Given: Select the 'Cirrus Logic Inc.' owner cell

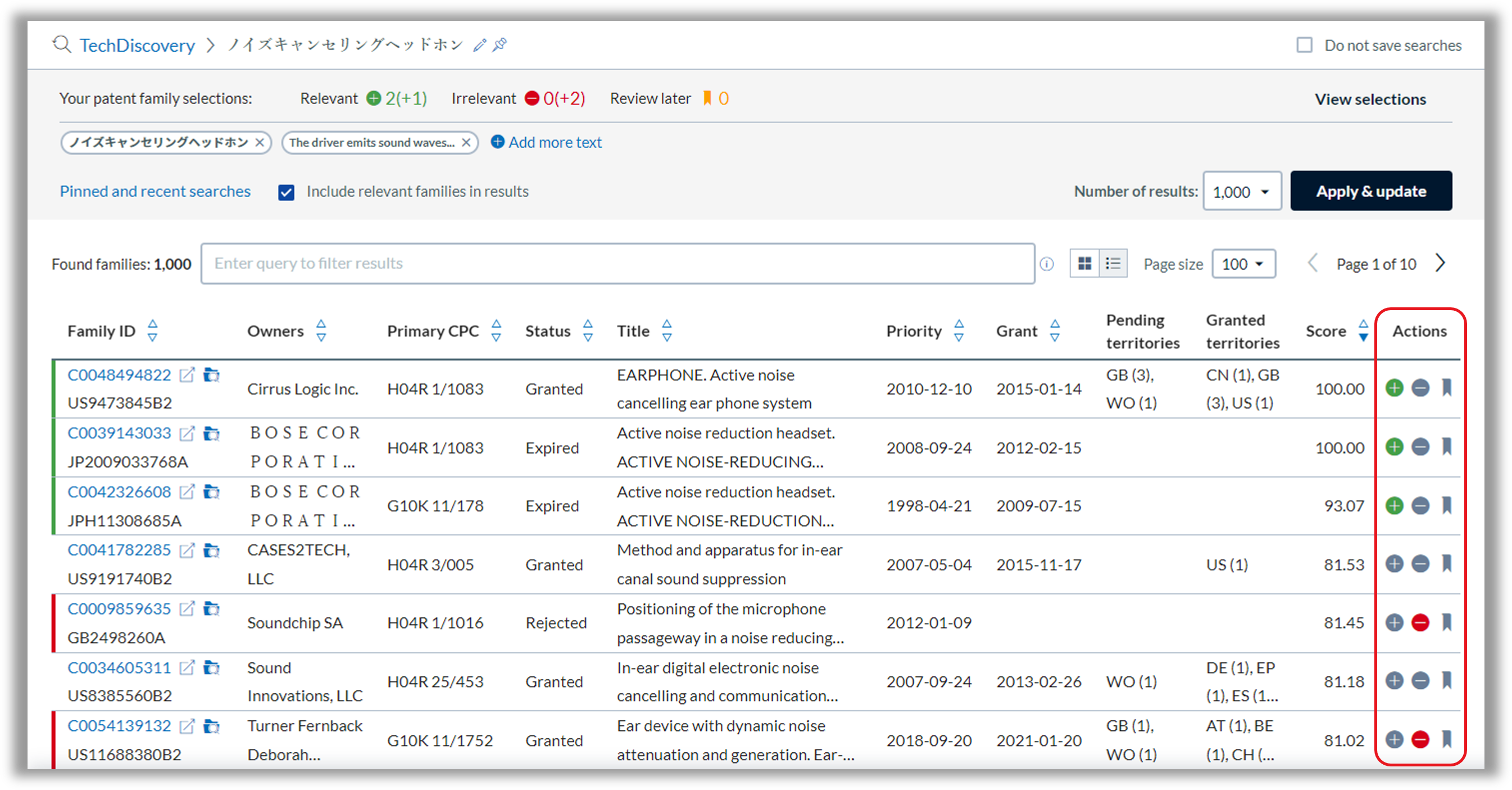Looking at the screenshot, I should (303, 389).
